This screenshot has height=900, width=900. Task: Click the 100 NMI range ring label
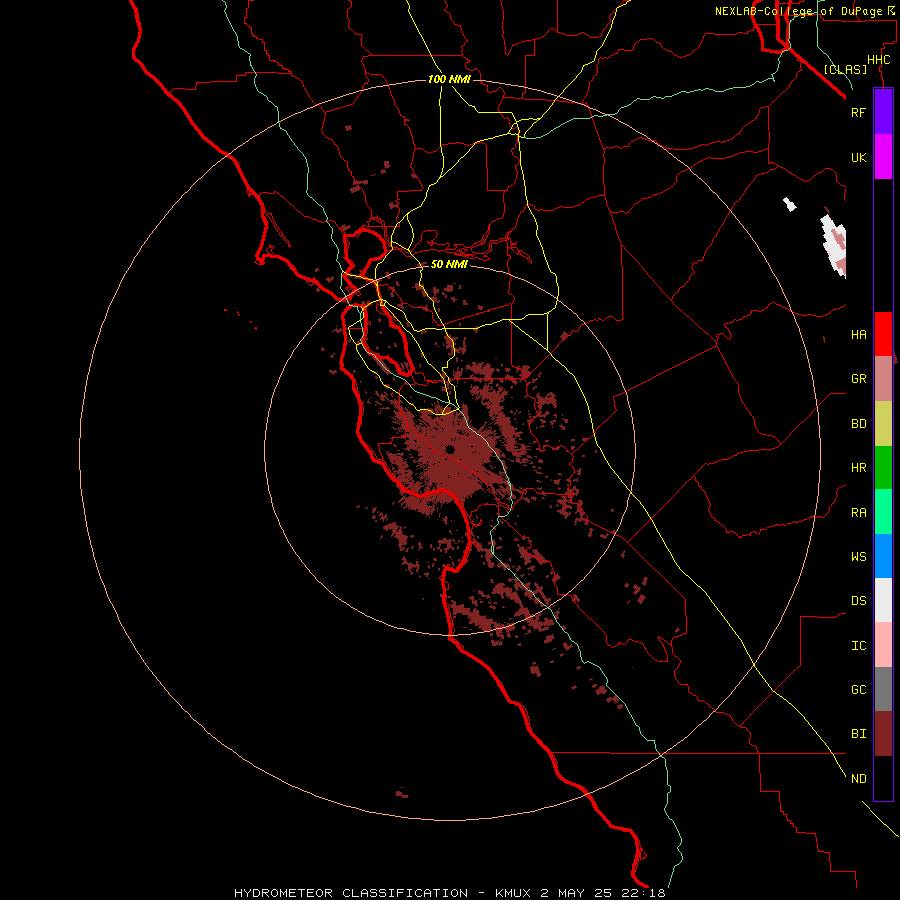(x=449, y=79)
